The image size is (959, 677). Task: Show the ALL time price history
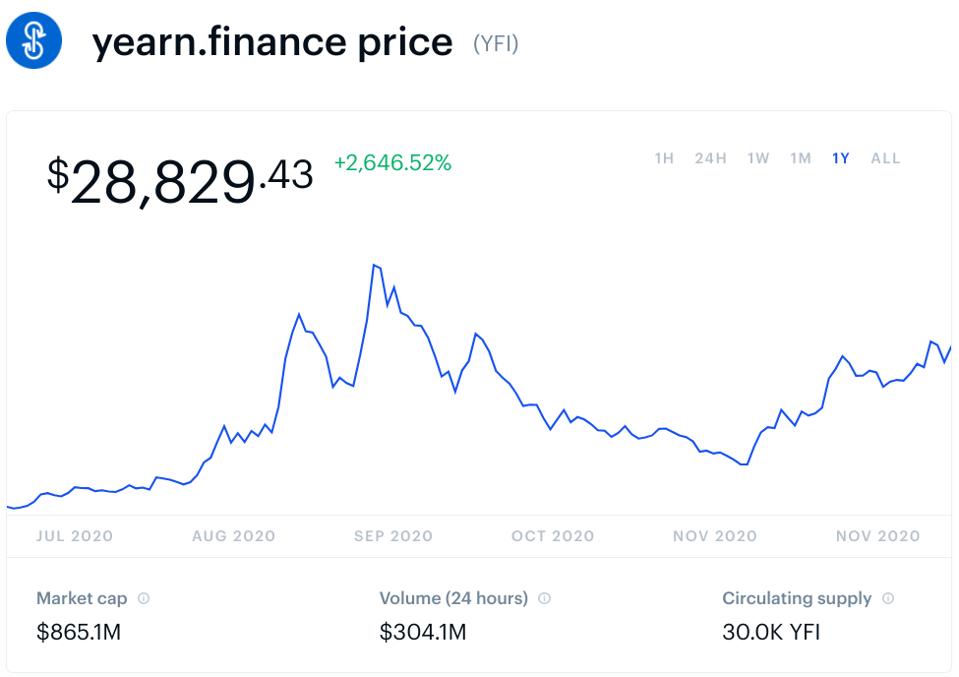pos(885,158)
